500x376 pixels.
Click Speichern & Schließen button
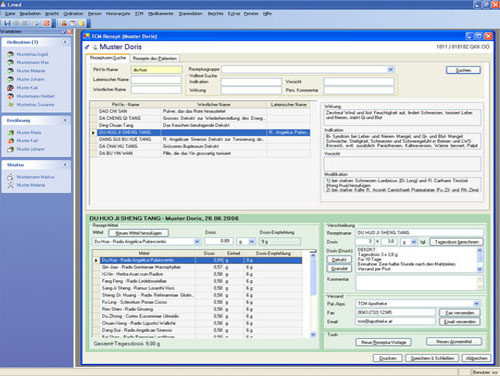432,358
